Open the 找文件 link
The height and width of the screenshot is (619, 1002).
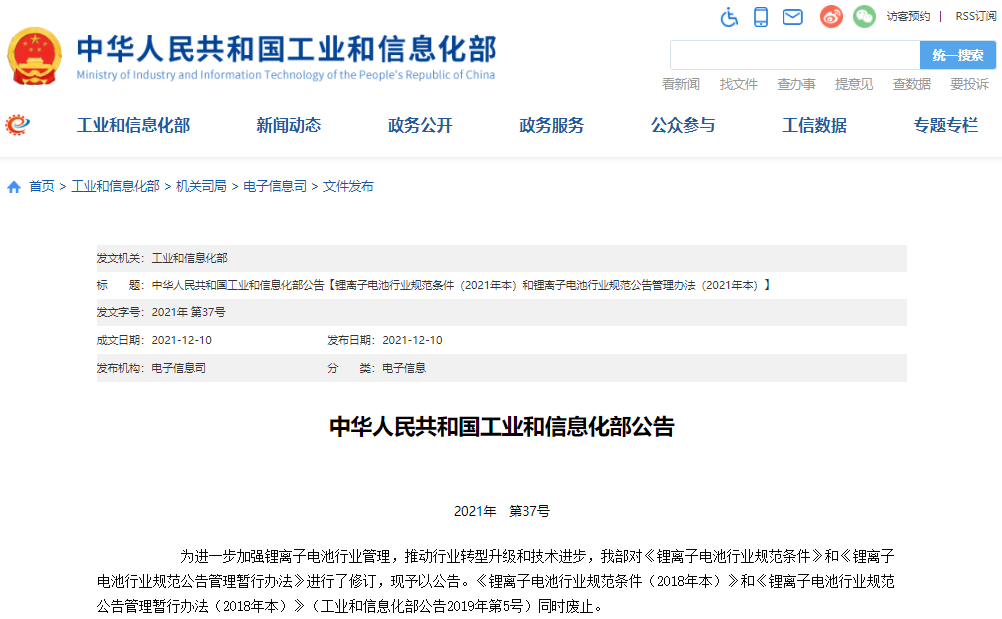[x=738, y=84]
